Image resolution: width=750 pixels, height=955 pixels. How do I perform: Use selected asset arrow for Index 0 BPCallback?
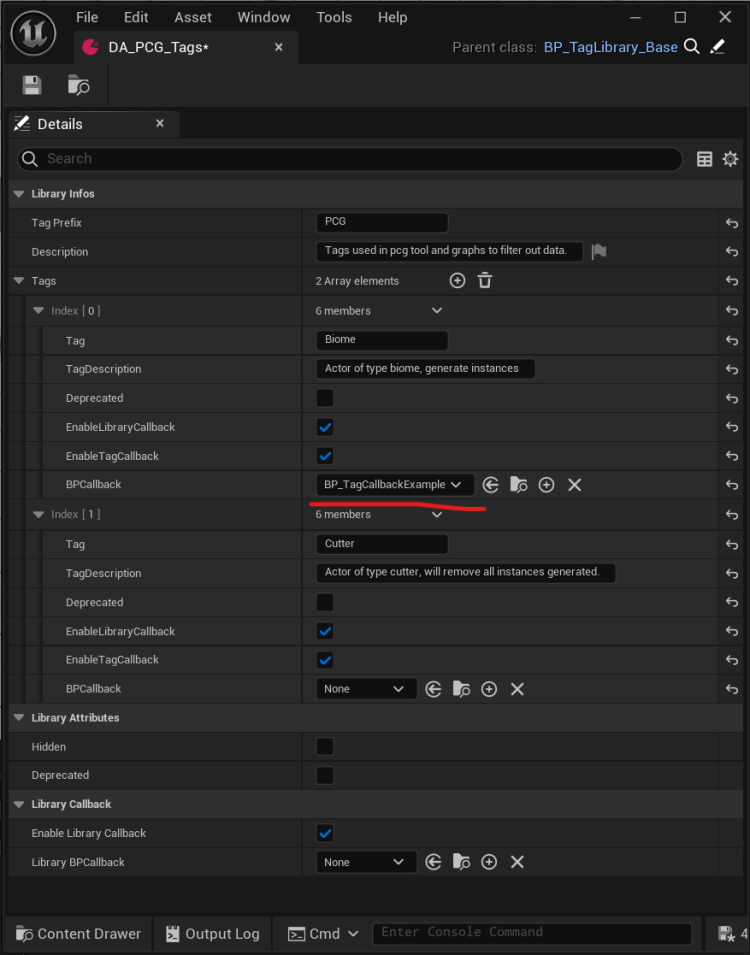[x=490, y=485]
